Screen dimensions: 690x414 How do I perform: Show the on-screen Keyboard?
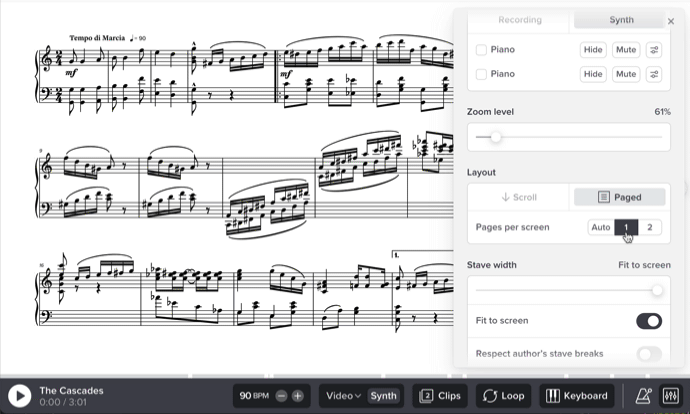pyautogui.click(x=577, y=396)
